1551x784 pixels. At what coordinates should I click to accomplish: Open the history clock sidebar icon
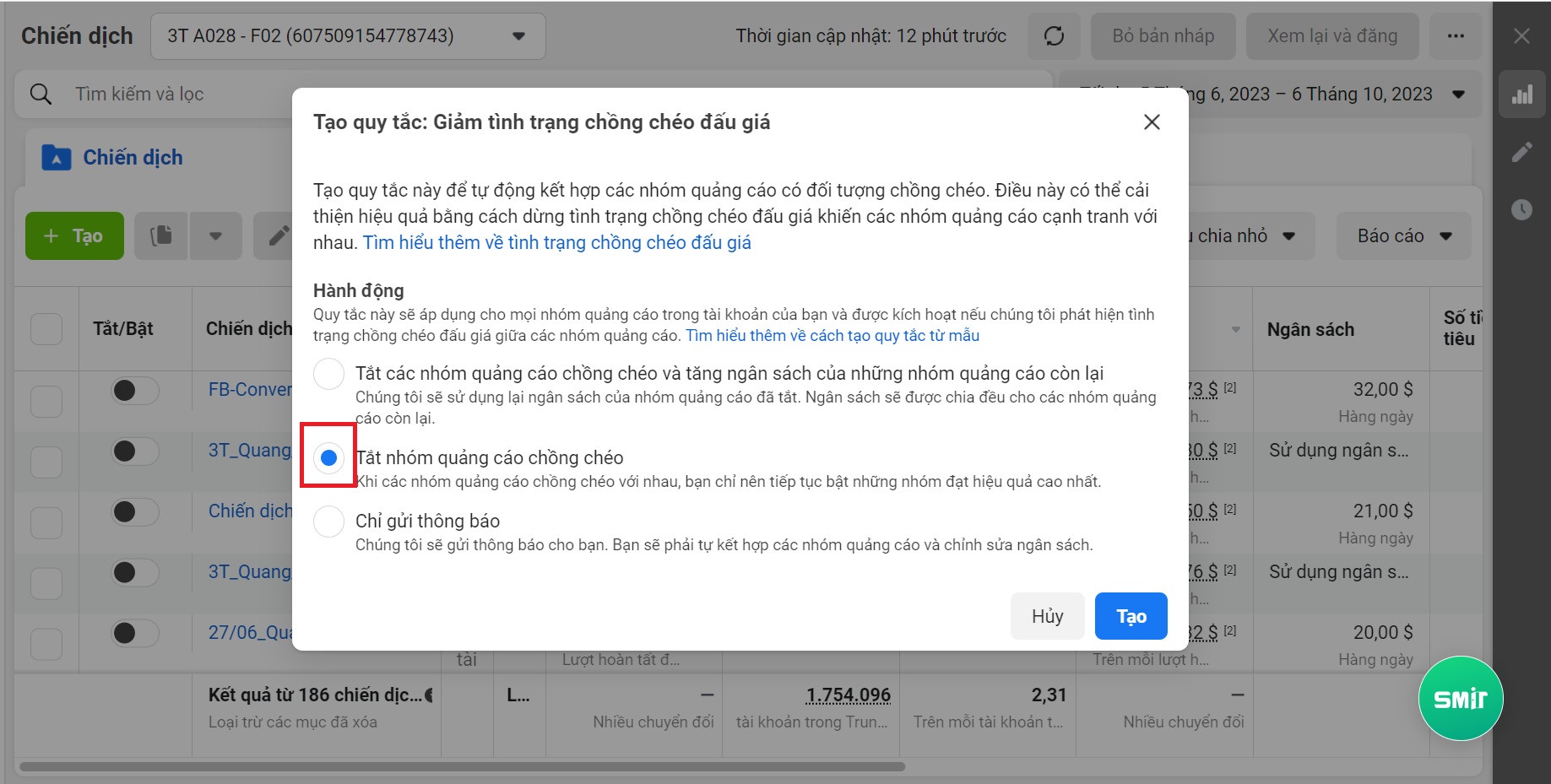(x=1522, y=209)
